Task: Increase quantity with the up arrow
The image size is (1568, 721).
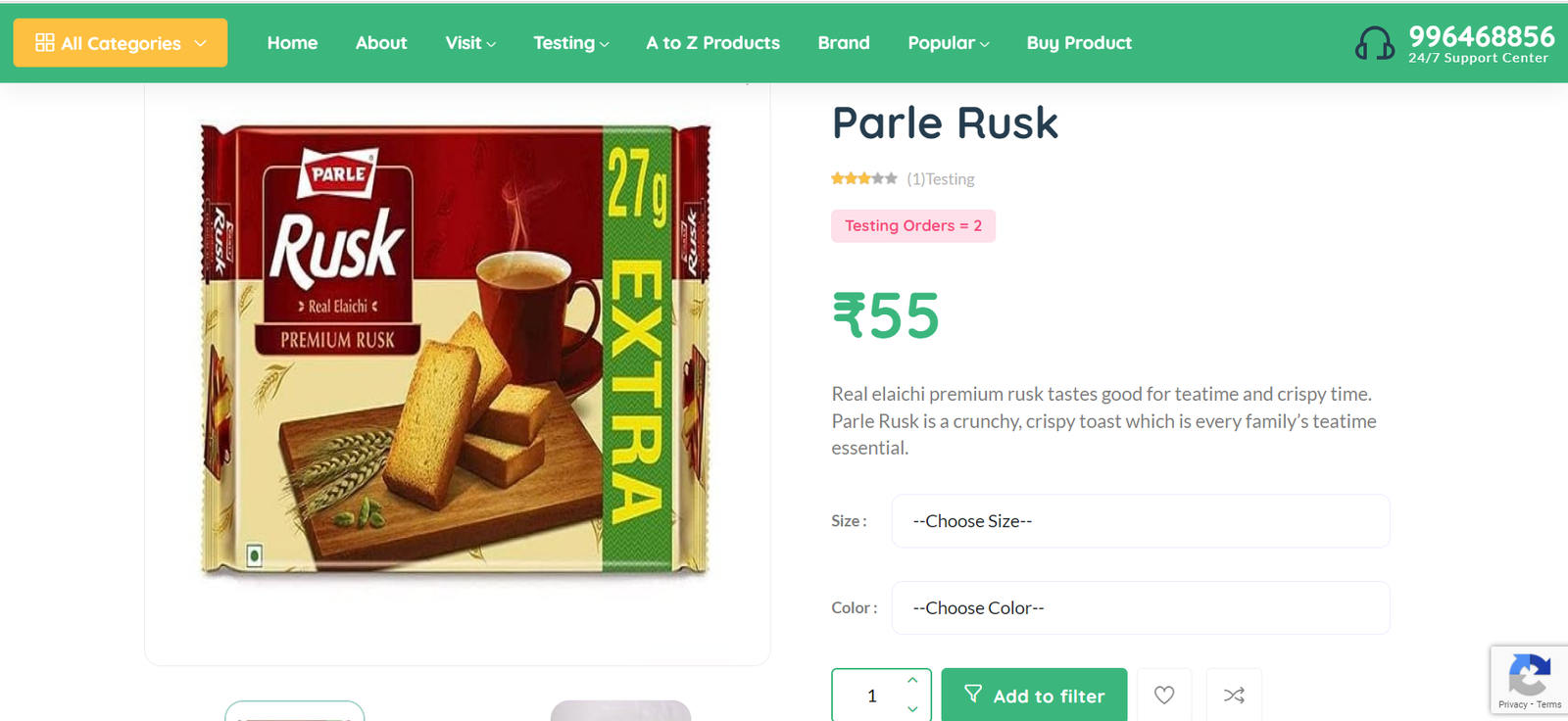Action: (912, 681)
